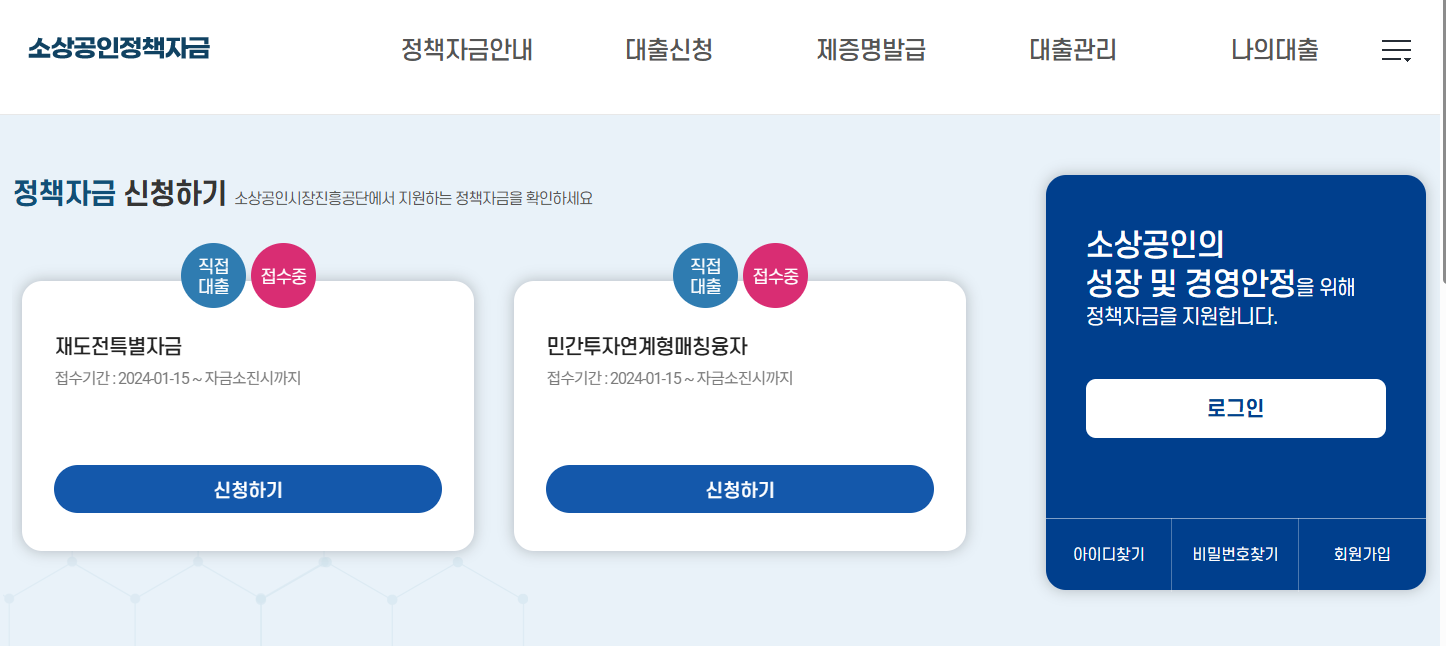Click the 비밀번호찾기 link

coord(1234,554)
